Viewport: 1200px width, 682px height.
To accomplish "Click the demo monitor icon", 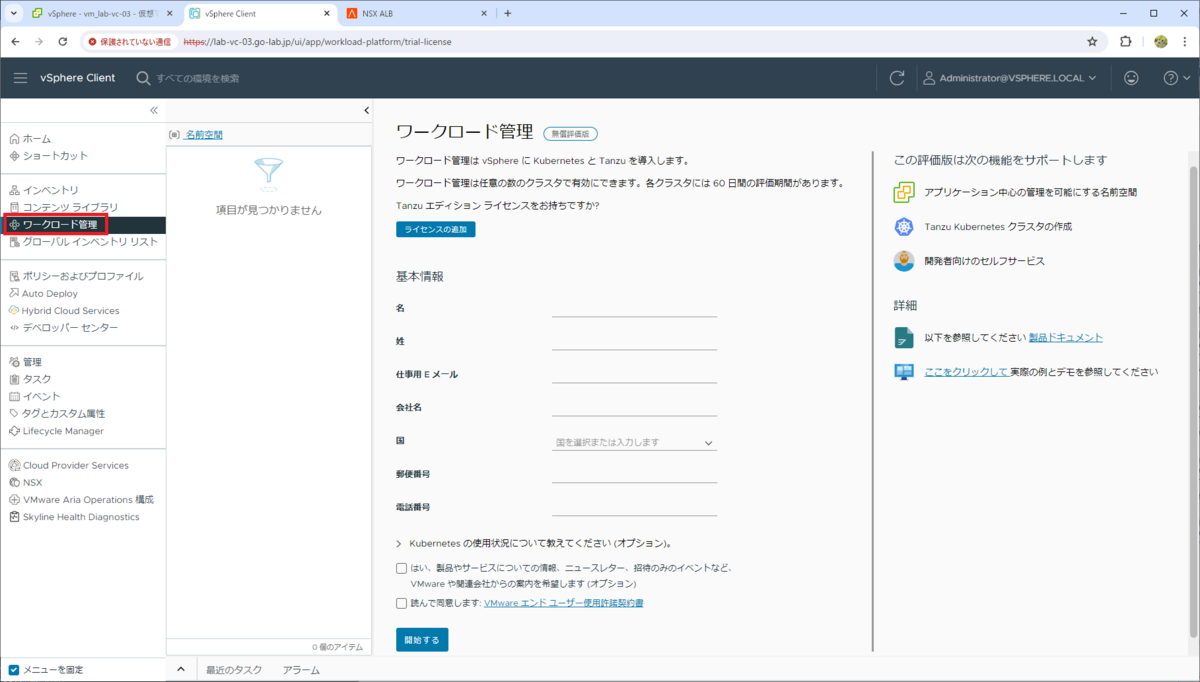I will tap(904, 372).
